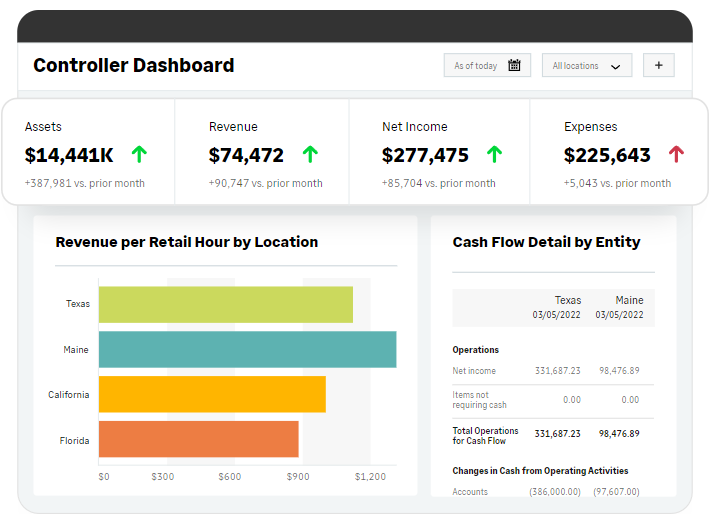
Task: Click the green up arrow beside Assets
Action: [x=139, y=154]
